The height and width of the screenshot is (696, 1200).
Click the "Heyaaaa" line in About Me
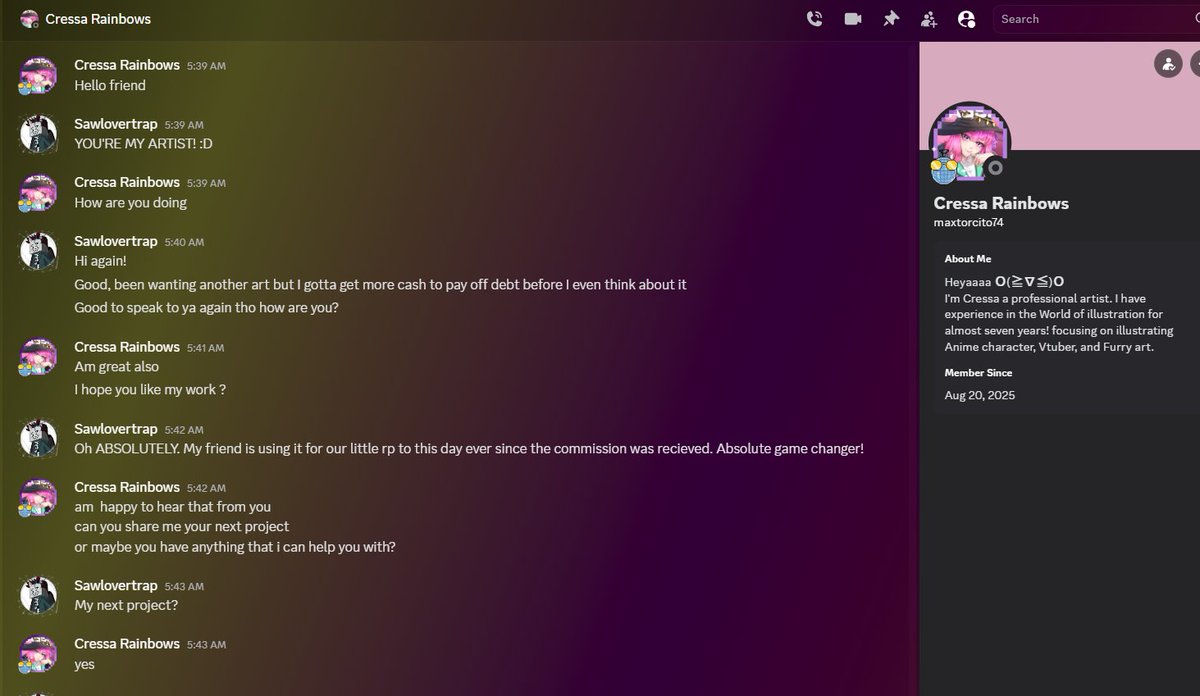[x=1004, y=282]
